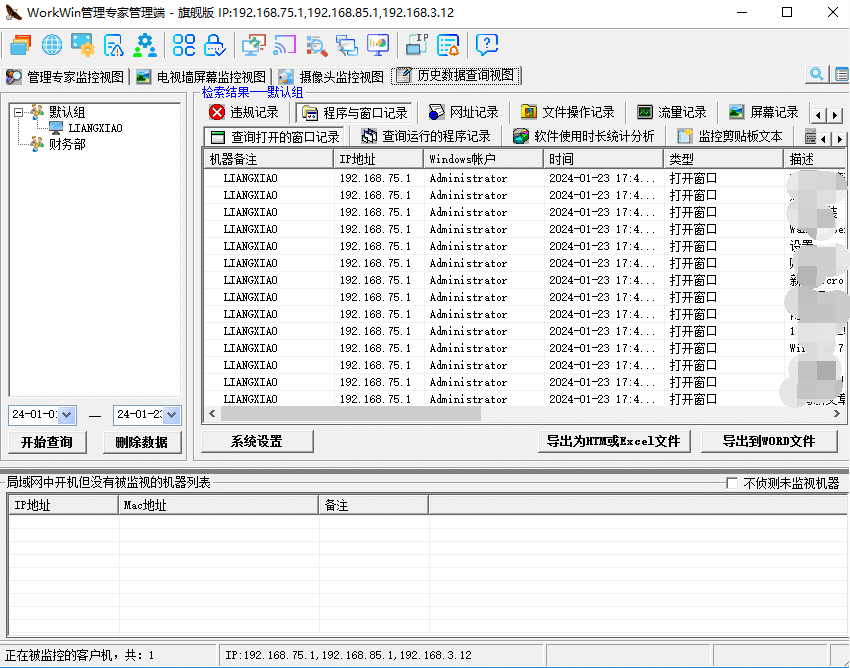This screenshot has height=668, width=850.
Task: Click the list icon beside the magnifier
Action: tap(841, 74)
